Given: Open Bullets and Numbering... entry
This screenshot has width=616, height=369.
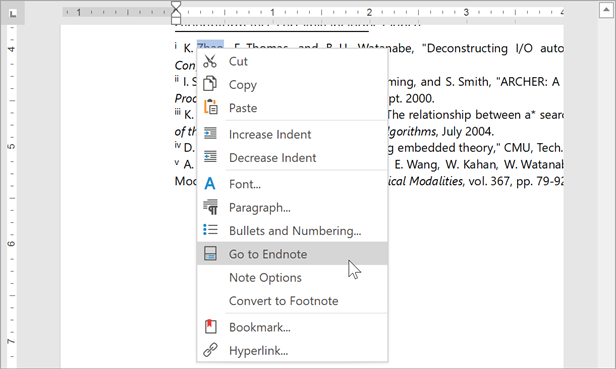Looking at the screenshot, I should click(292, 230).
